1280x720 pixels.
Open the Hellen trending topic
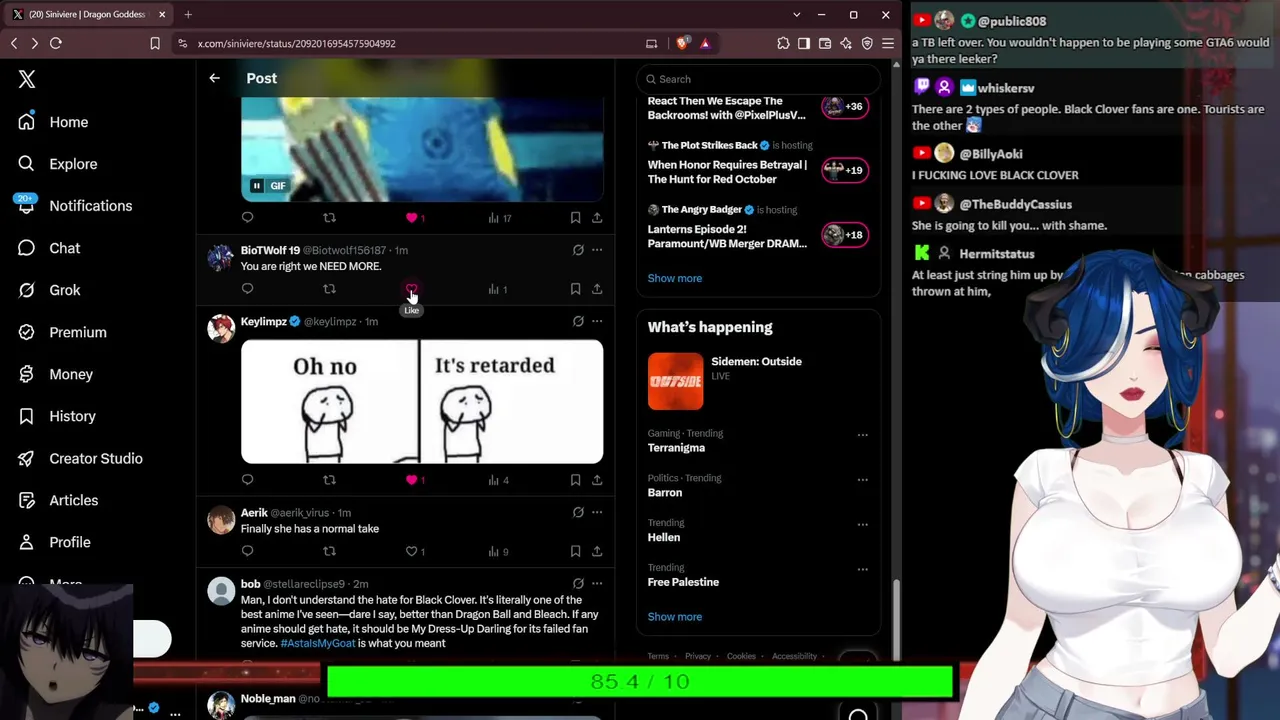point(664,537)
